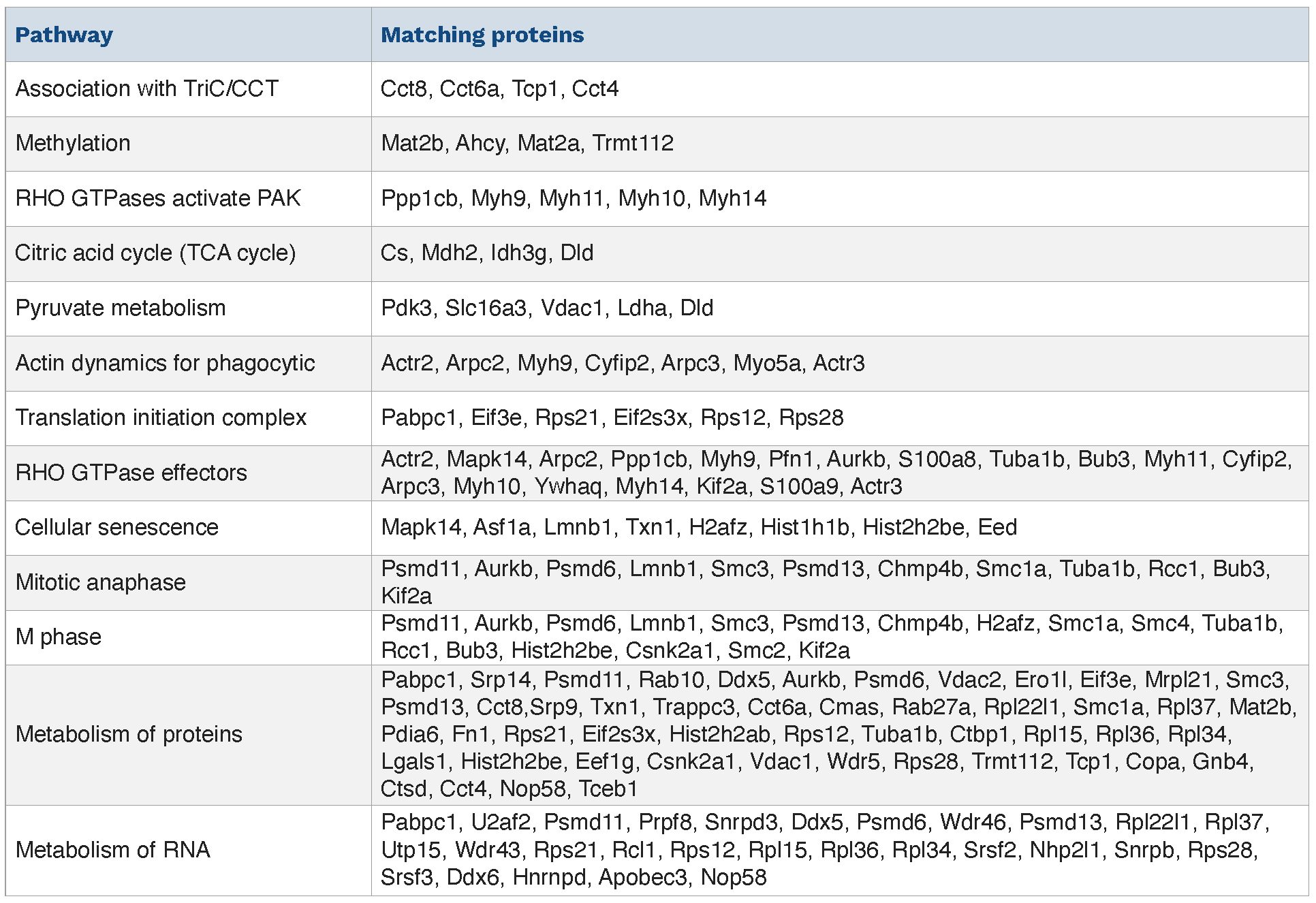Click the RHO GTPases activate PAK row
Viewport: 1316px width, 903px height.
[158, 198]
